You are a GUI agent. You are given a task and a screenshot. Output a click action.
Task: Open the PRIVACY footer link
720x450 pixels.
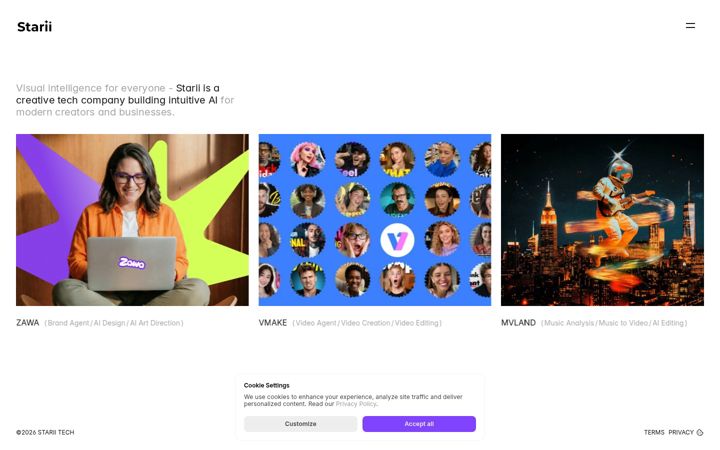point(681,432)
